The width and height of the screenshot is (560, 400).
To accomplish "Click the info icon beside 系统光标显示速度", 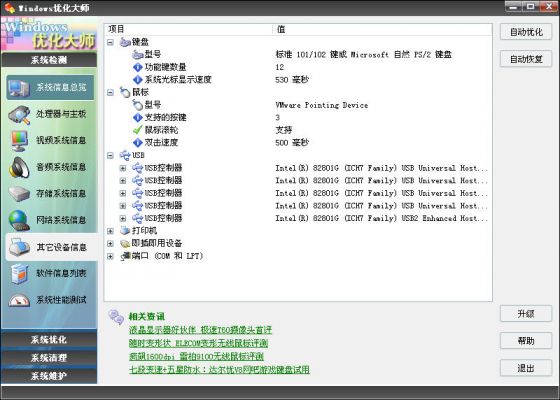I will click(138, 80).
